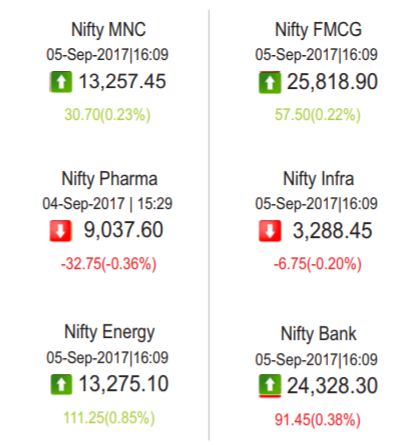The image size is (414, 445).
Task: Click the 111.25(0.85%) change figure
Action: click(109, 418)
